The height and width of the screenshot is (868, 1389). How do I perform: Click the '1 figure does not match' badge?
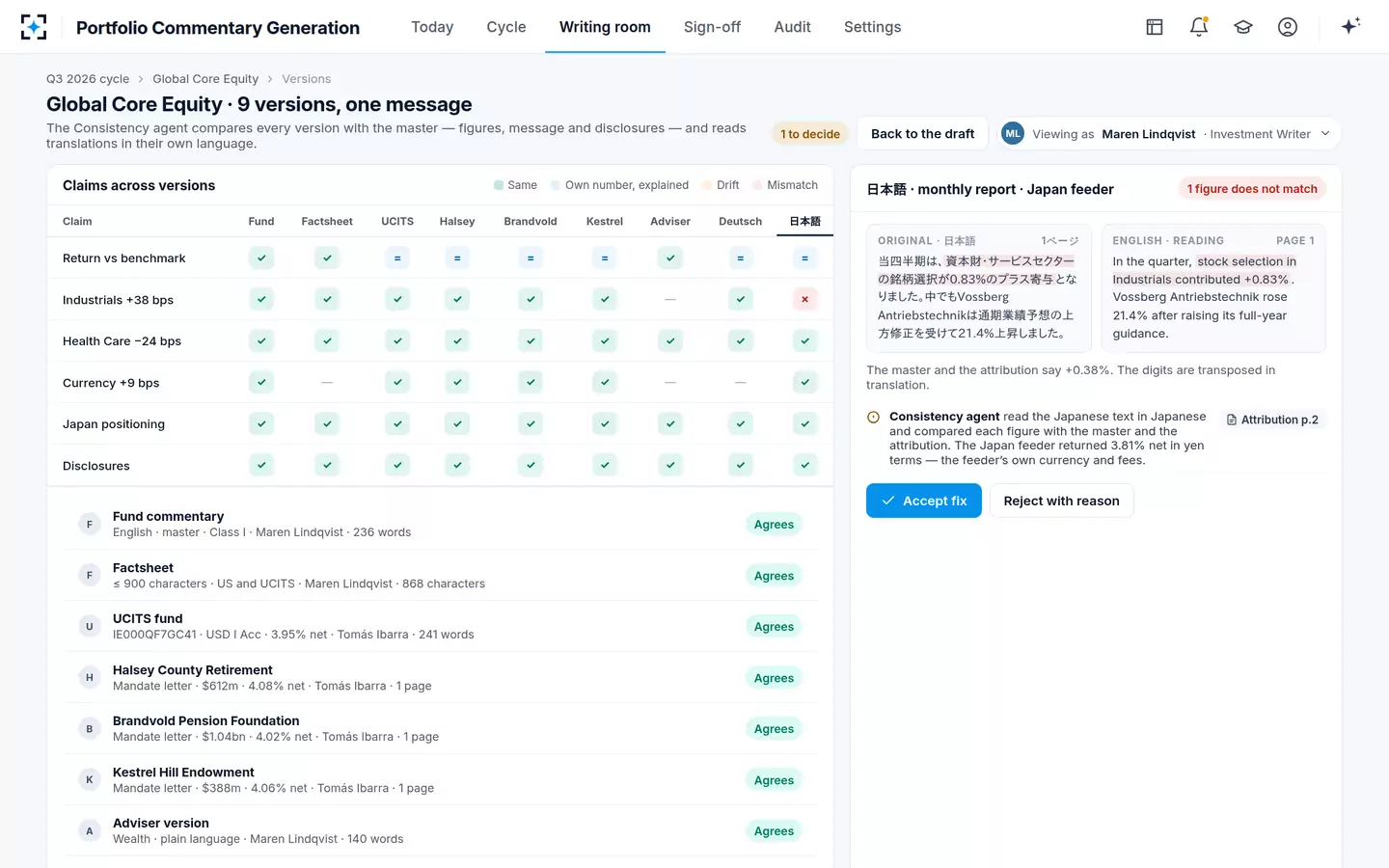click(x=1252, y=189)
